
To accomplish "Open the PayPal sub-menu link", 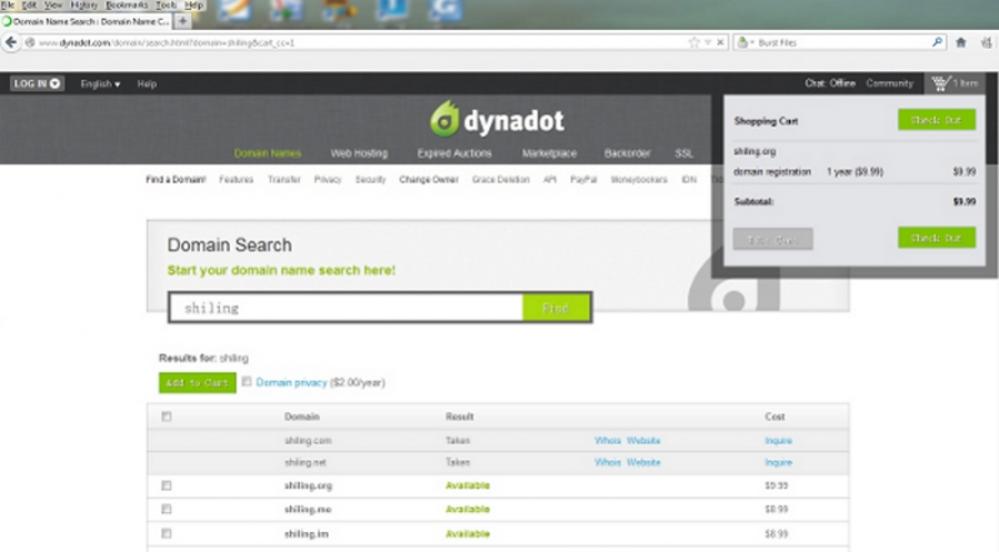I will pyautogui.click(x=584, y=180).
